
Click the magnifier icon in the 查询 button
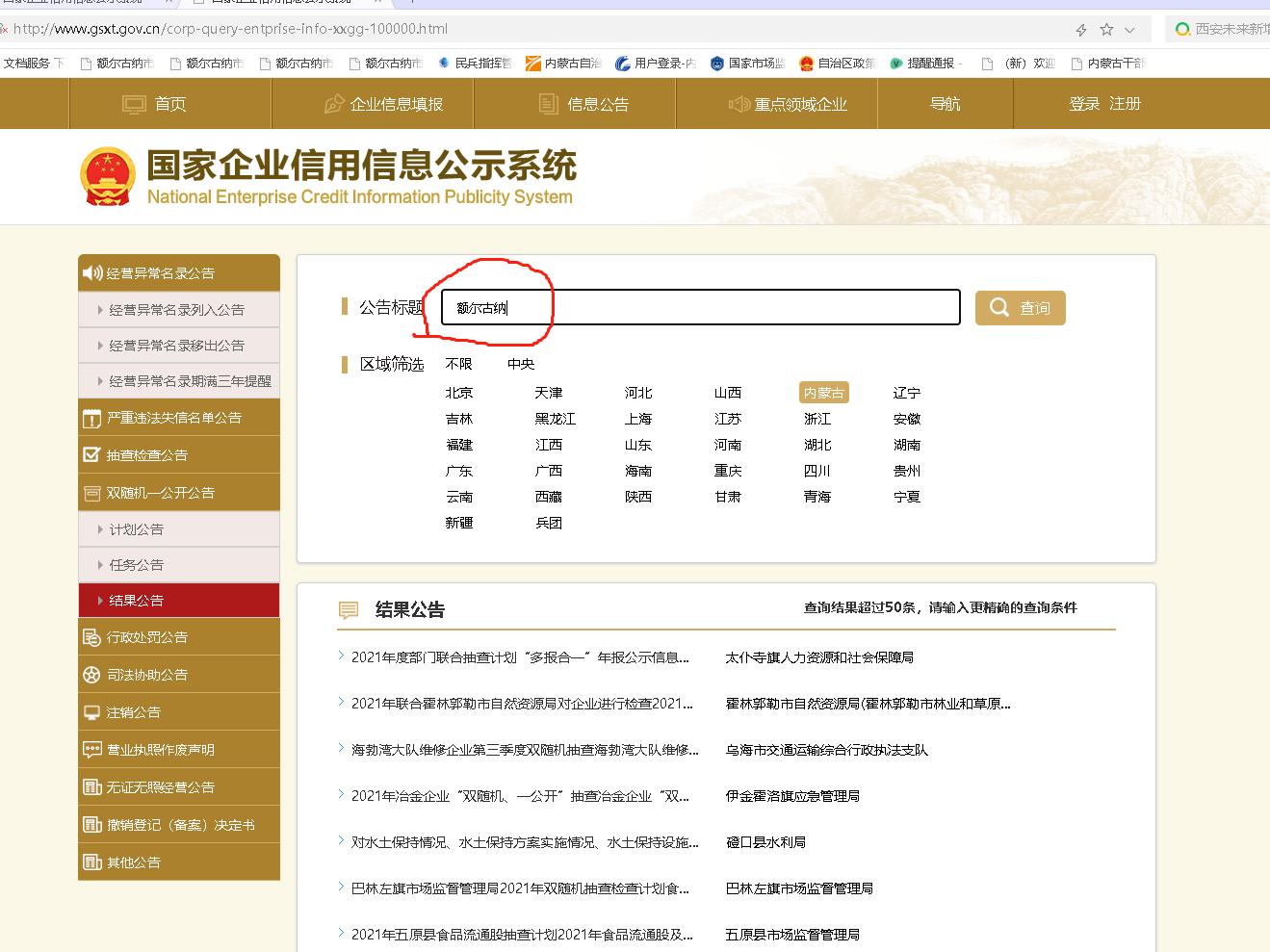999,307
